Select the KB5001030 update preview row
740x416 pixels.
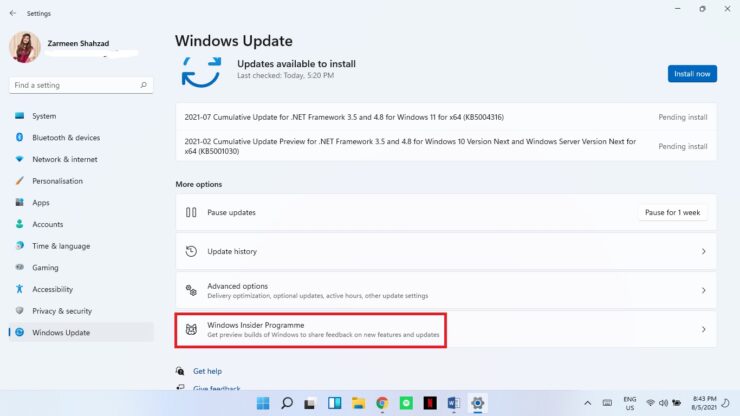tap(446, 146)
